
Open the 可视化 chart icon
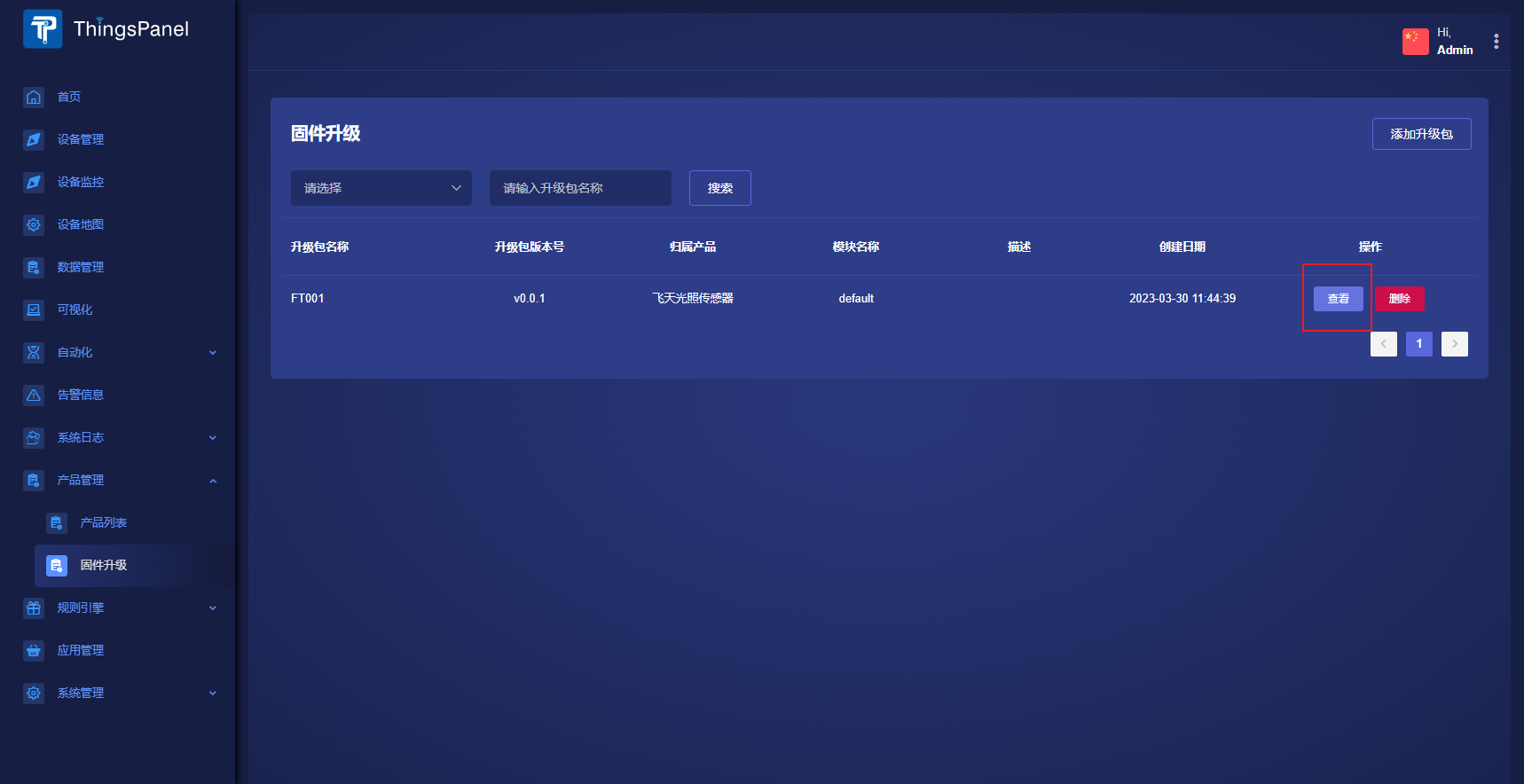(x=34, y=310)
